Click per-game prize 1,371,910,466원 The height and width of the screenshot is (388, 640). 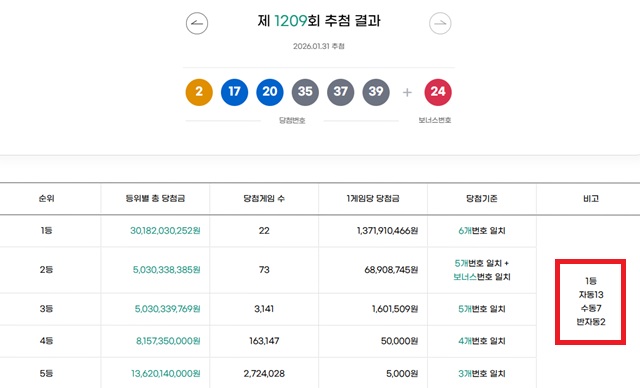tap(387, 231)
